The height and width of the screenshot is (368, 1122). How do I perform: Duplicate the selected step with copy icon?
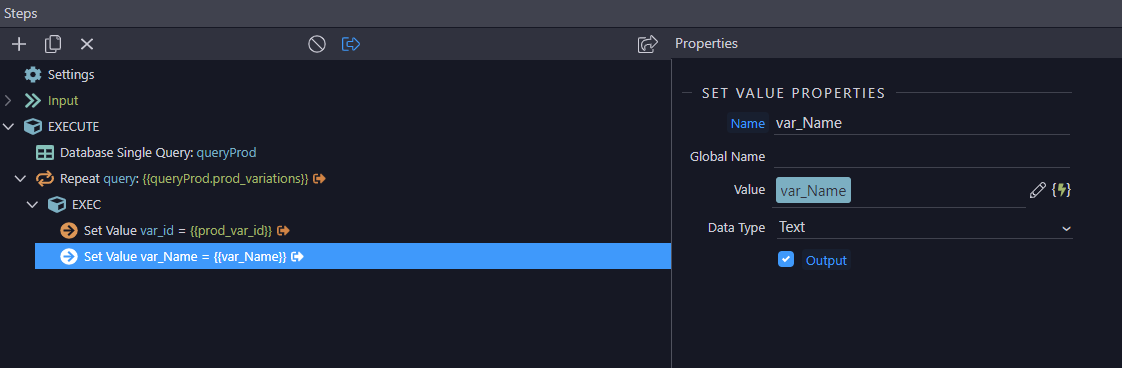coord(53,44)
